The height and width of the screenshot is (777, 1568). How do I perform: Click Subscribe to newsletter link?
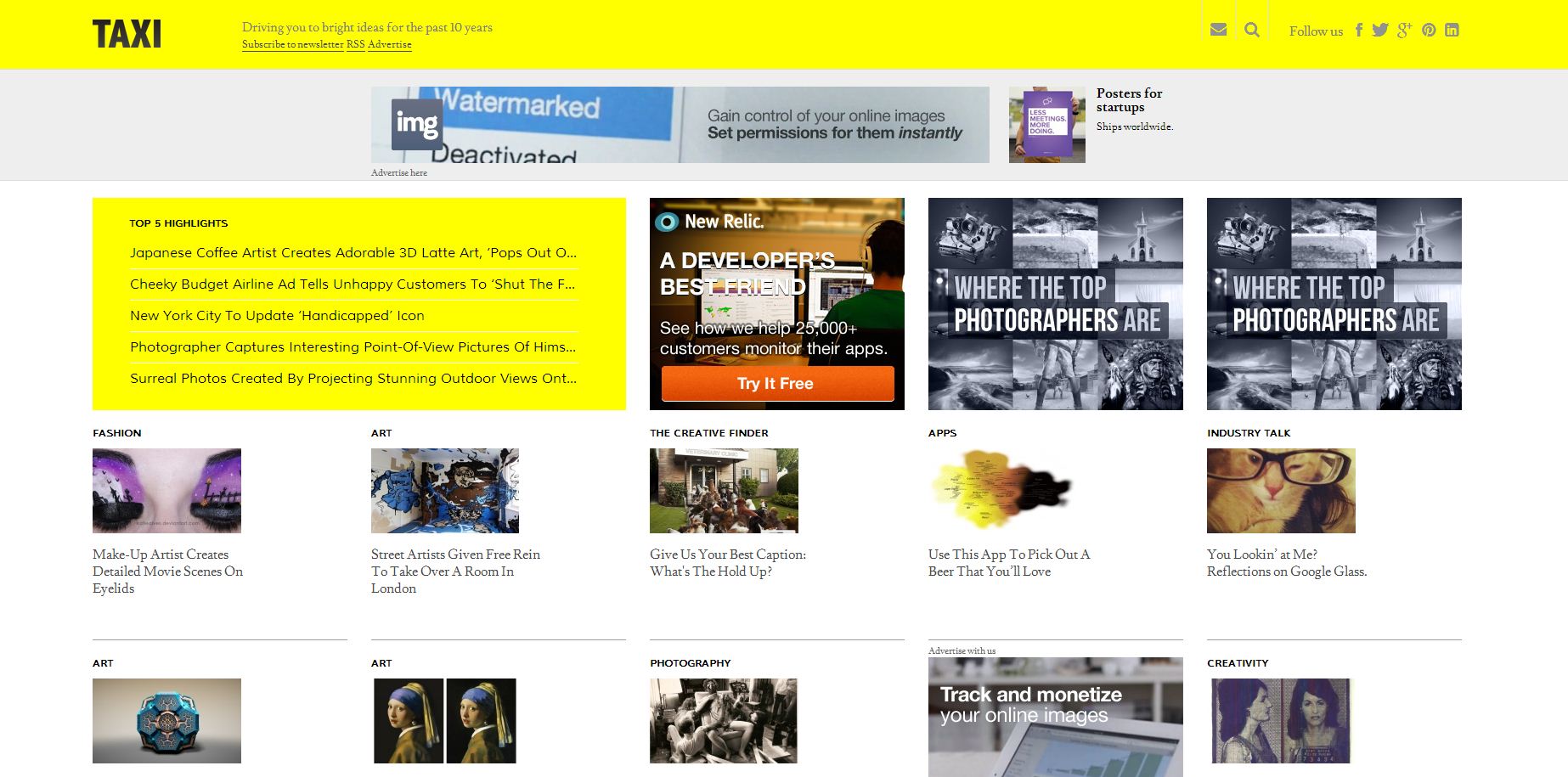(x=292, y=44)
